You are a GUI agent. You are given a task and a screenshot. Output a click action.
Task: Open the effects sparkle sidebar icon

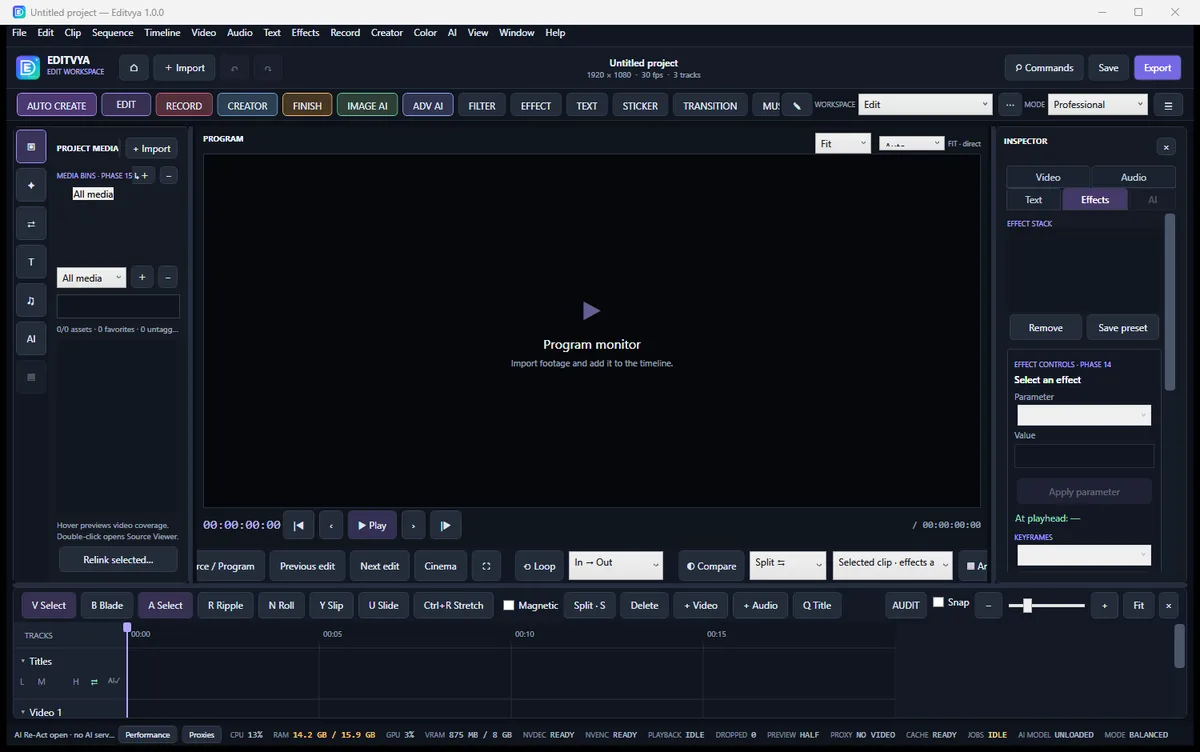[31, 185]
